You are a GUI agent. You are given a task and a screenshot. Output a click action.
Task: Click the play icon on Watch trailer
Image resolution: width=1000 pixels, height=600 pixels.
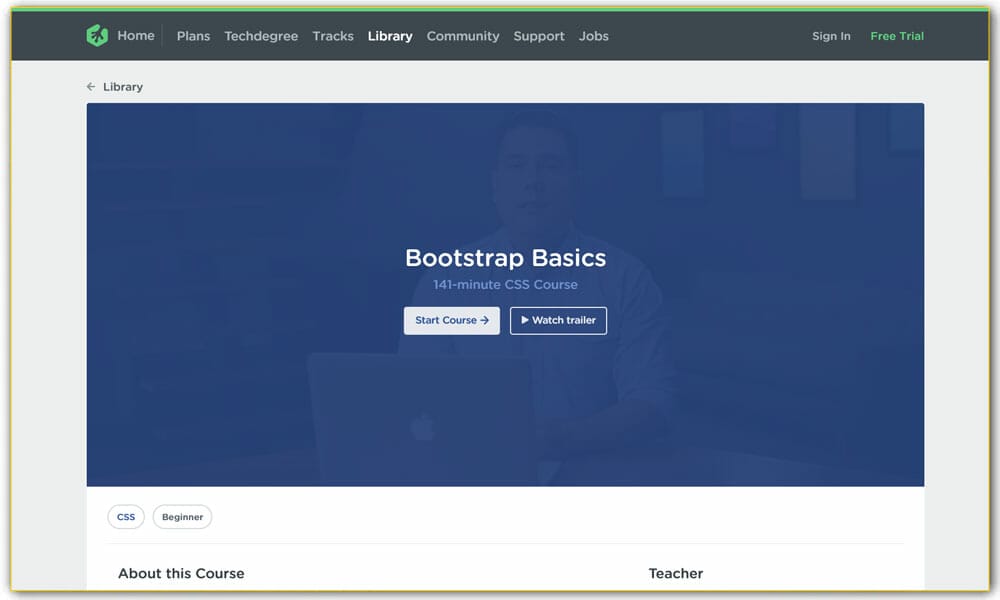tap(524, 320)
